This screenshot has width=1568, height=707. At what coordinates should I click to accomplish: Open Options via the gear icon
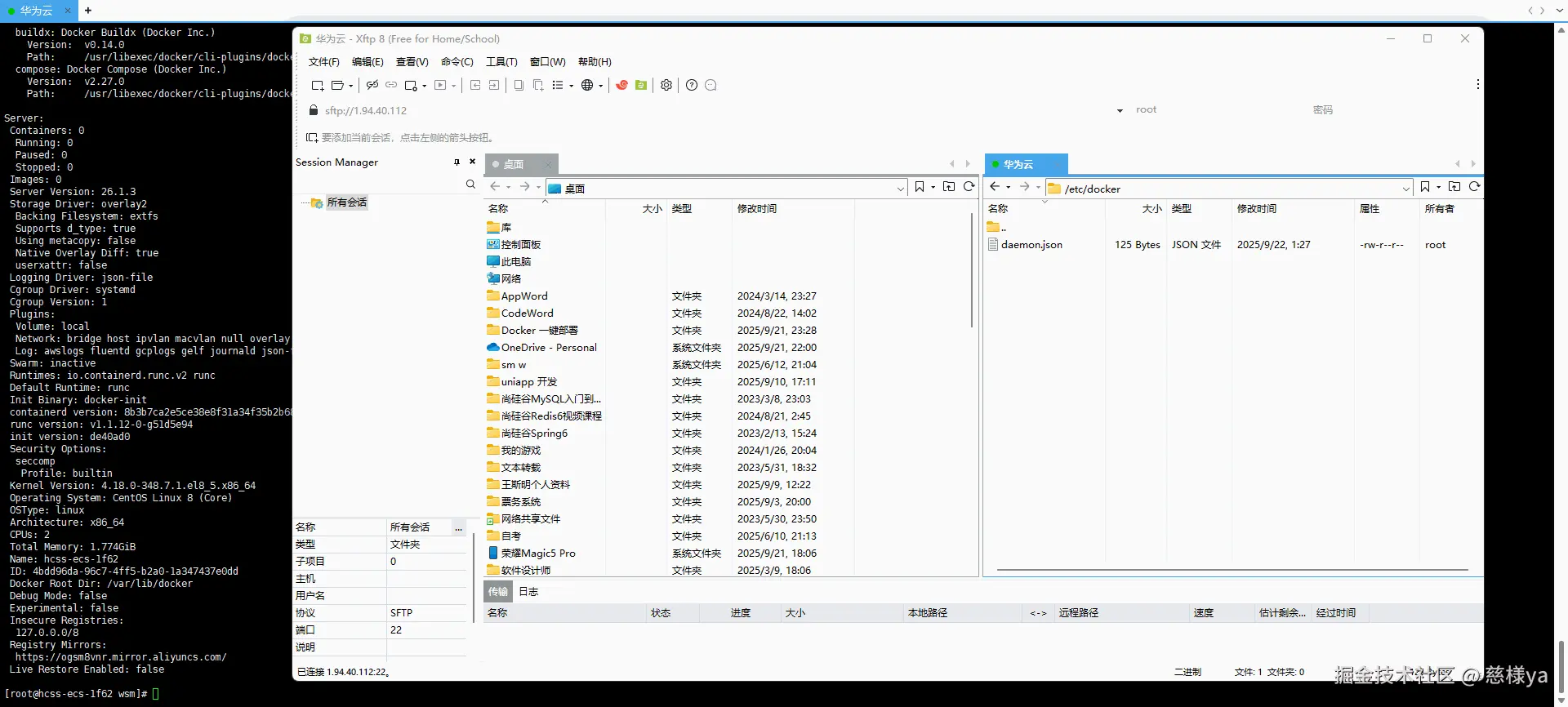pyautogui.click(x=666, y=85)
